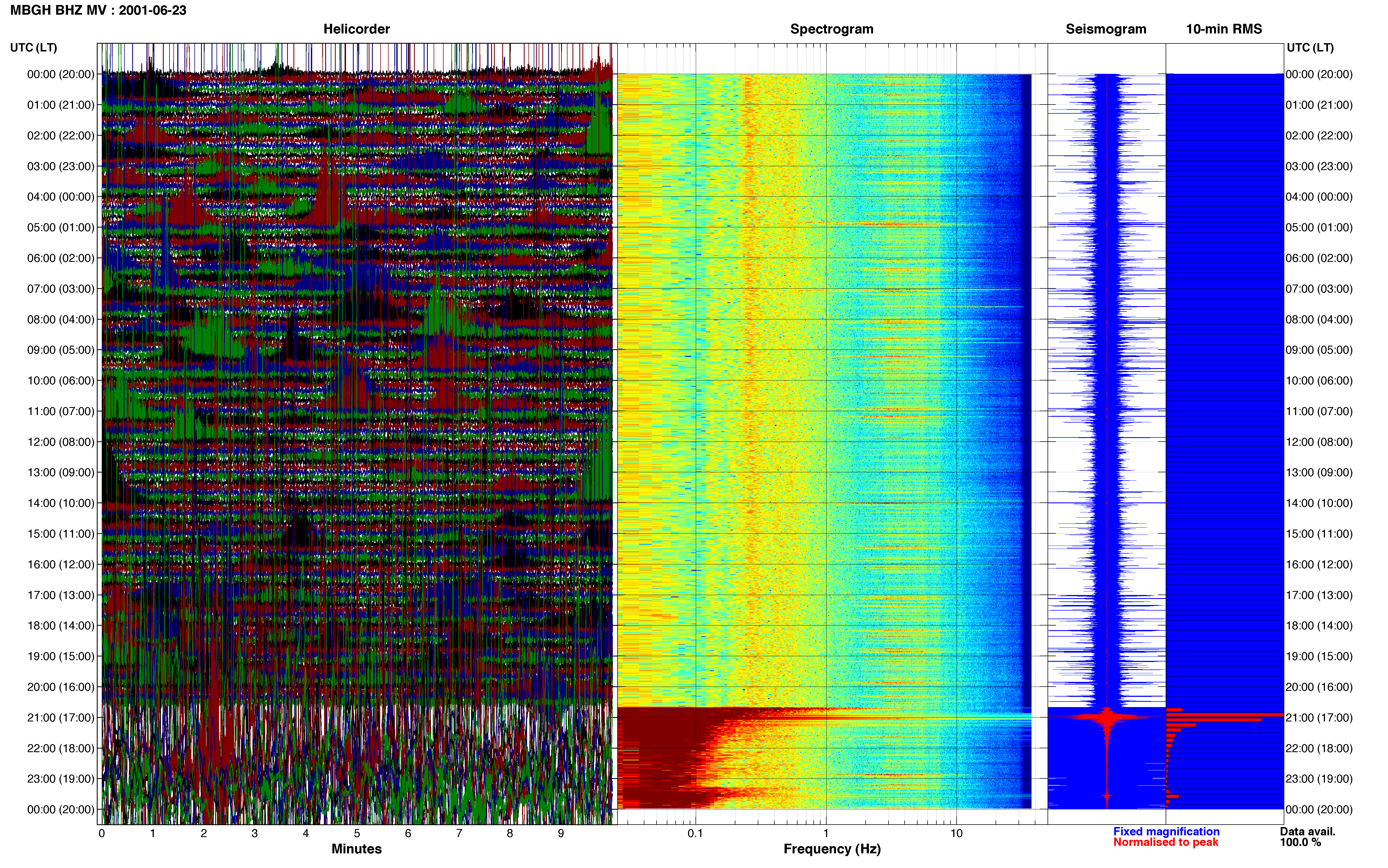Click the "Minutes" axis label
Image resolution: width=1388 pixels, height=868 pixels.
(x=356, y=849)
